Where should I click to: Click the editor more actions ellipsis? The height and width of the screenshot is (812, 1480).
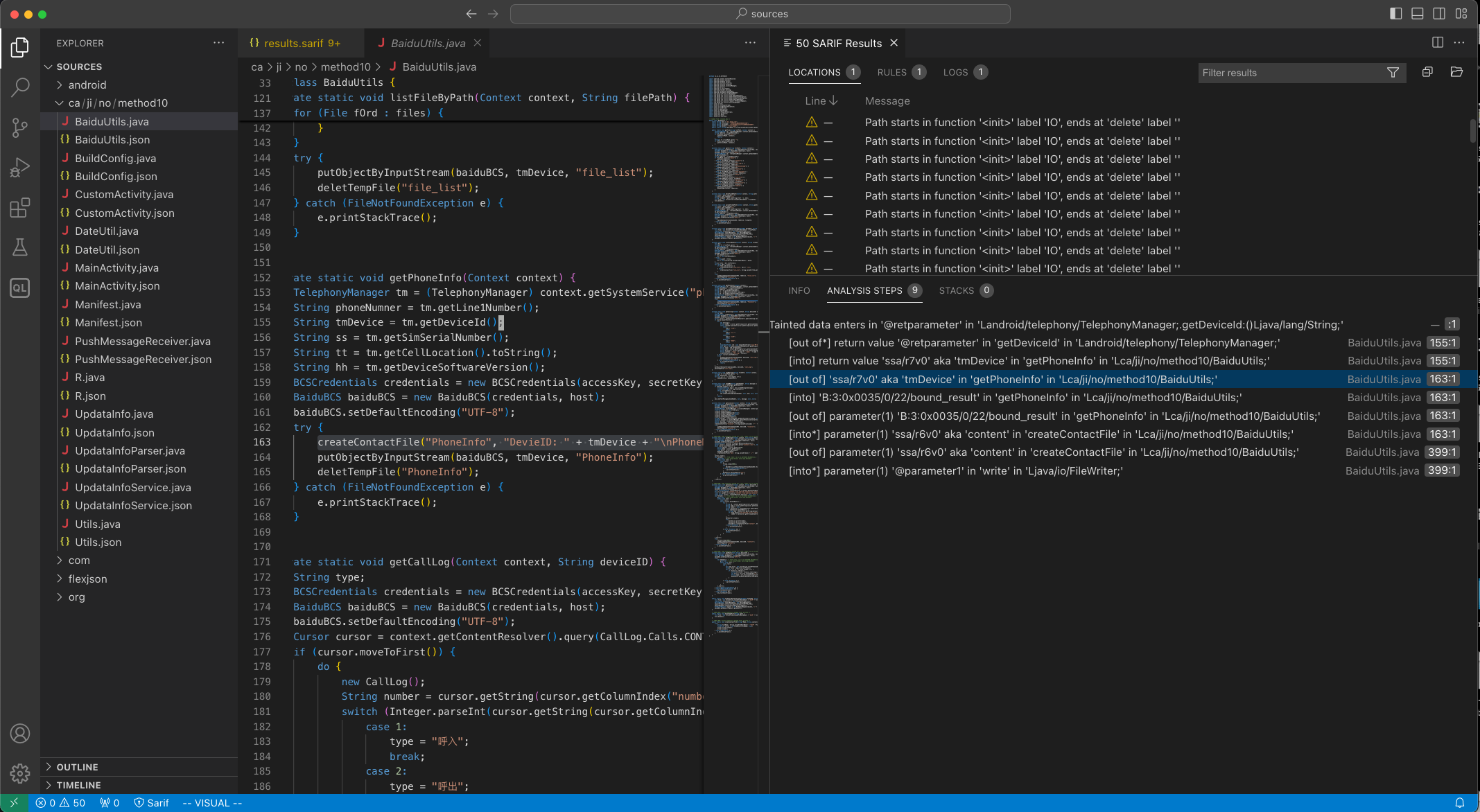[x=750, y=43]
